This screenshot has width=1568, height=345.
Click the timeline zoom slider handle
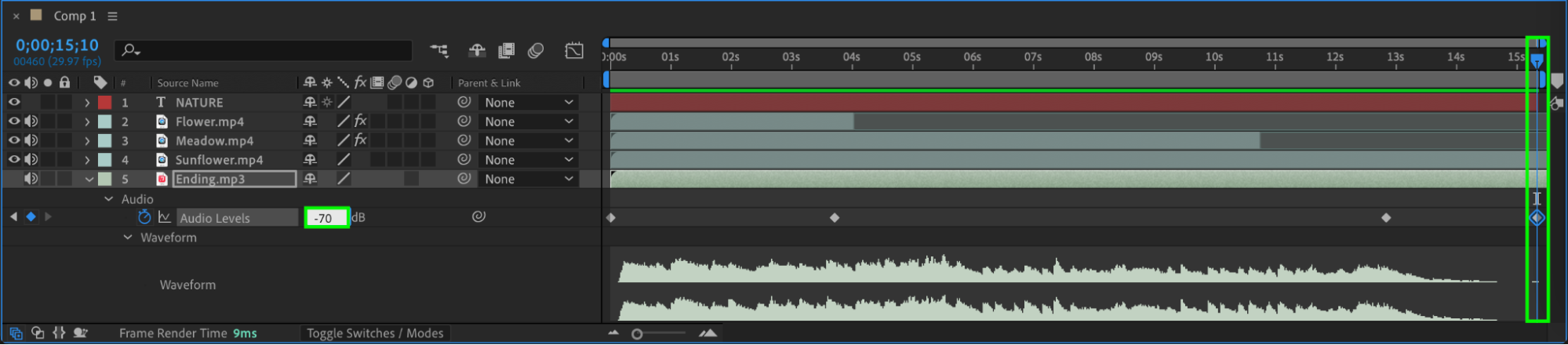pos(637,334)
